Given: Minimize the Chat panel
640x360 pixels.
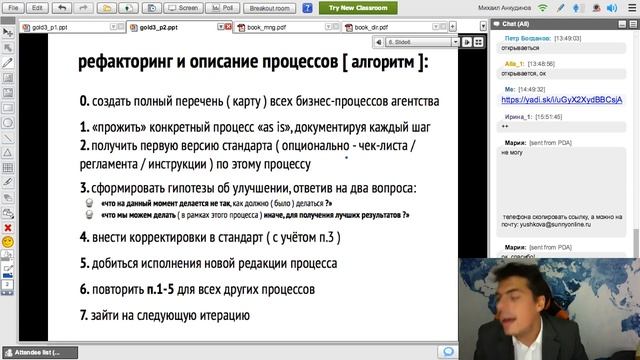Looking at the screenshot, I should pyautogui.click(x=622, y=24).
